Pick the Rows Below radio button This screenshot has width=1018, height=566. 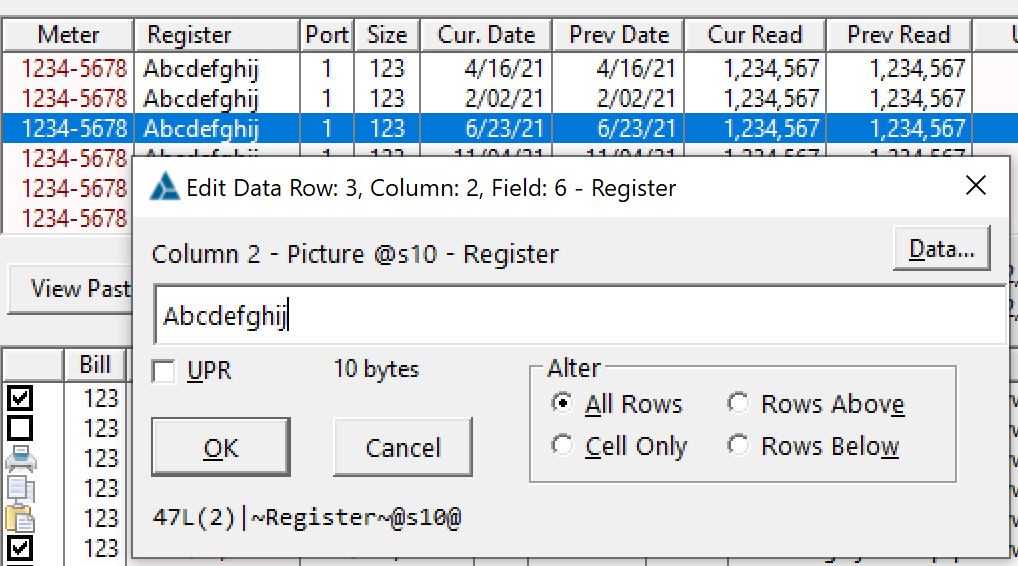click(x=738, y=446)
